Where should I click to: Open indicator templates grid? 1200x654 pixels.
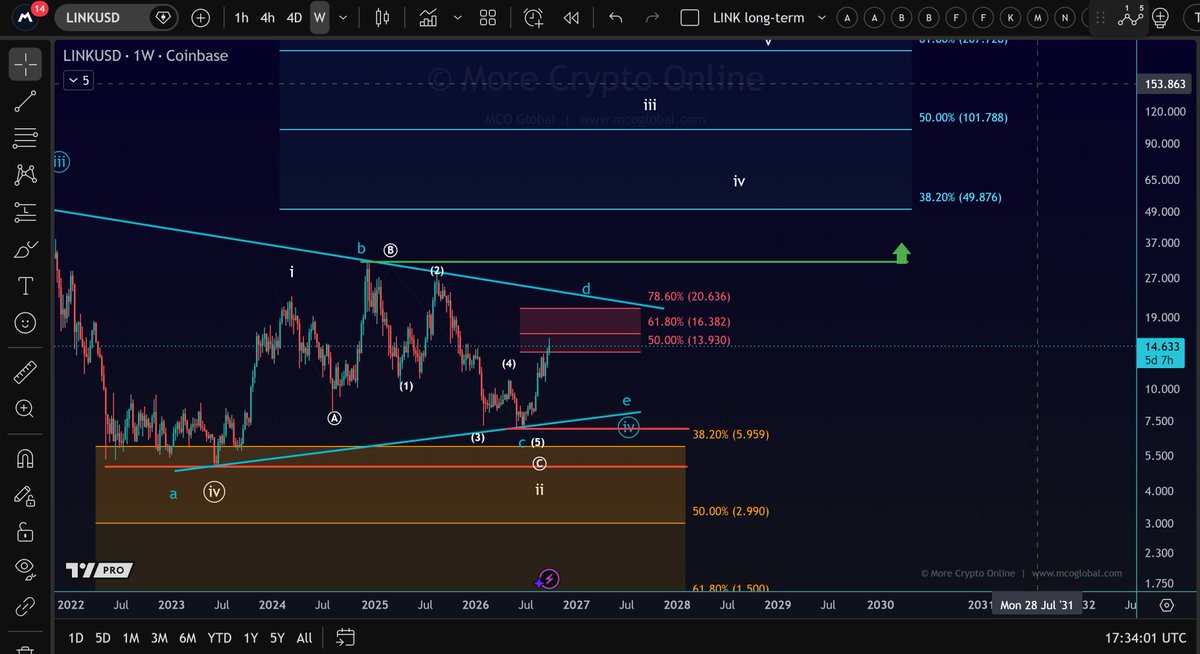click(x=488, y=17)
